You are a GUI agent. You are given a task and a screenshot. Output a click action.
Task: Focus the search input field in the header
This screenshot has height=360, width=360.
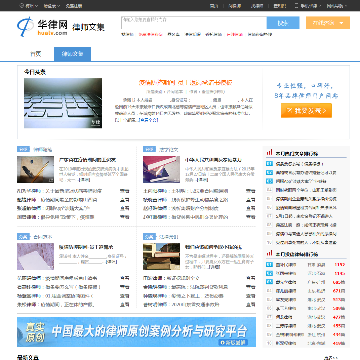coord(194,23)
